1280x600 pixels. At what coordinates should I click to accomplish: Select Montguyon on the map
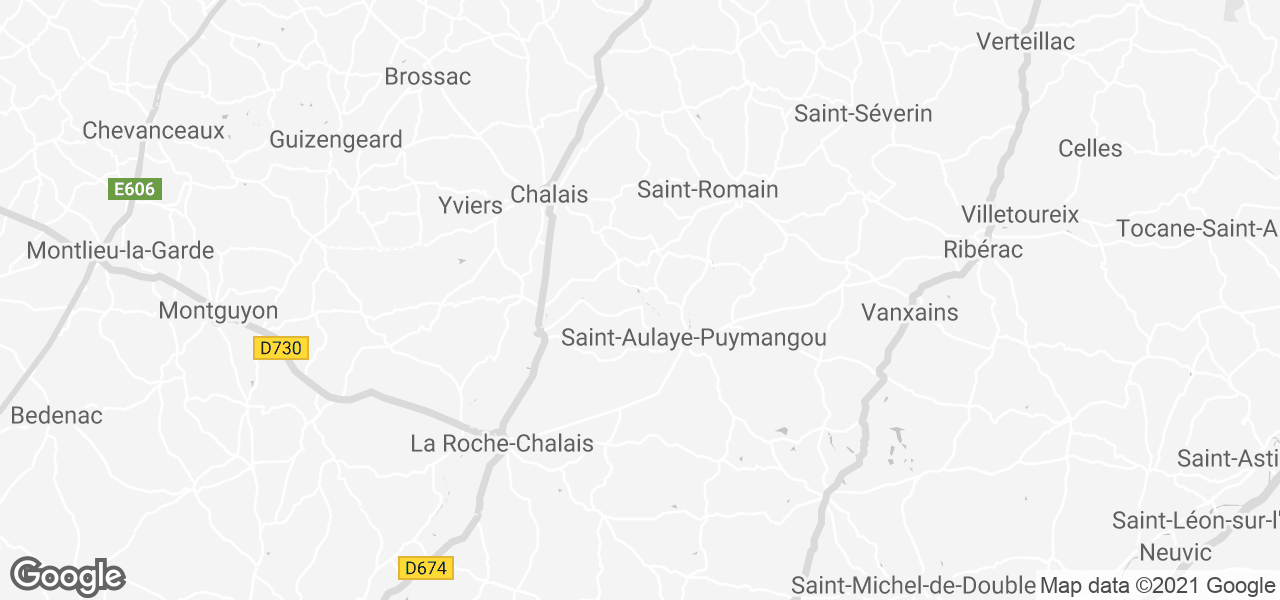218,312
